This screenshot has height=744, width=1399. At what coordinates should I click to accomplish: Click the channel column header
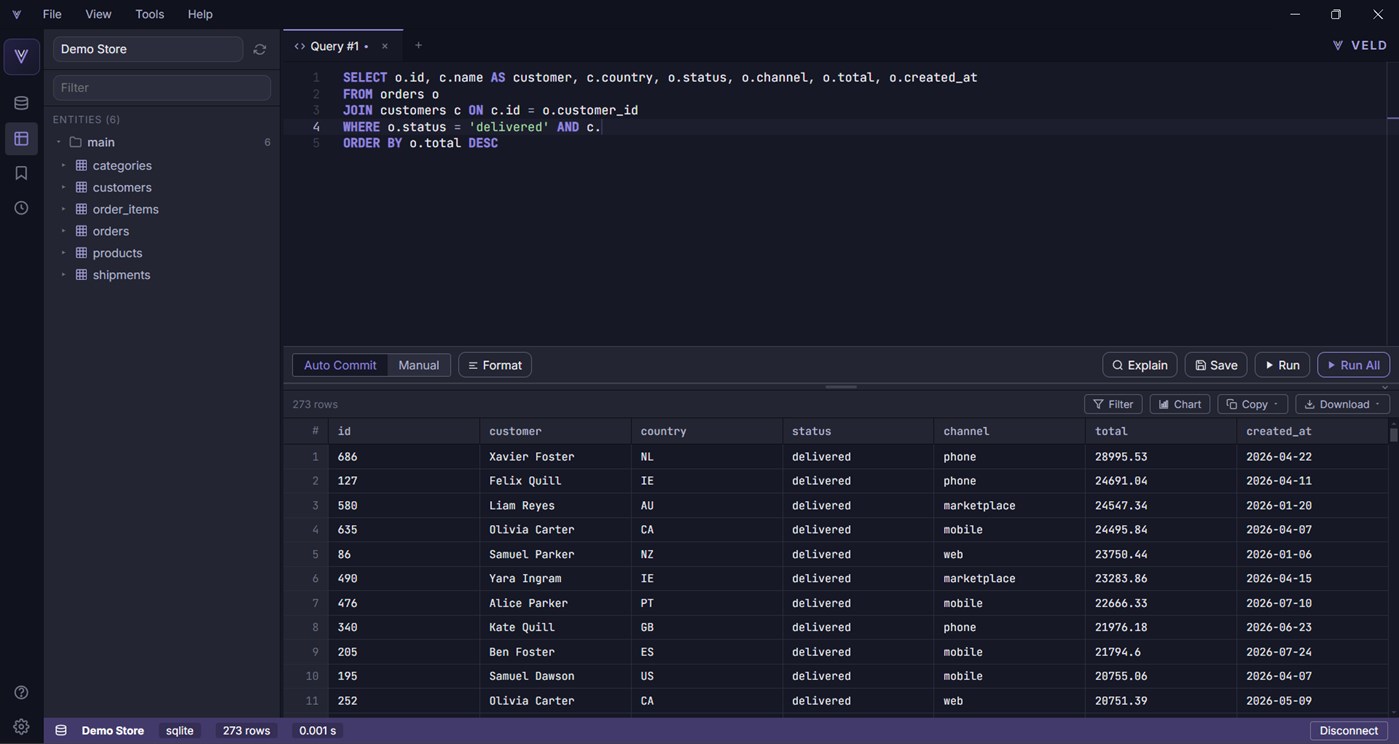click(x=1010, y=431)
